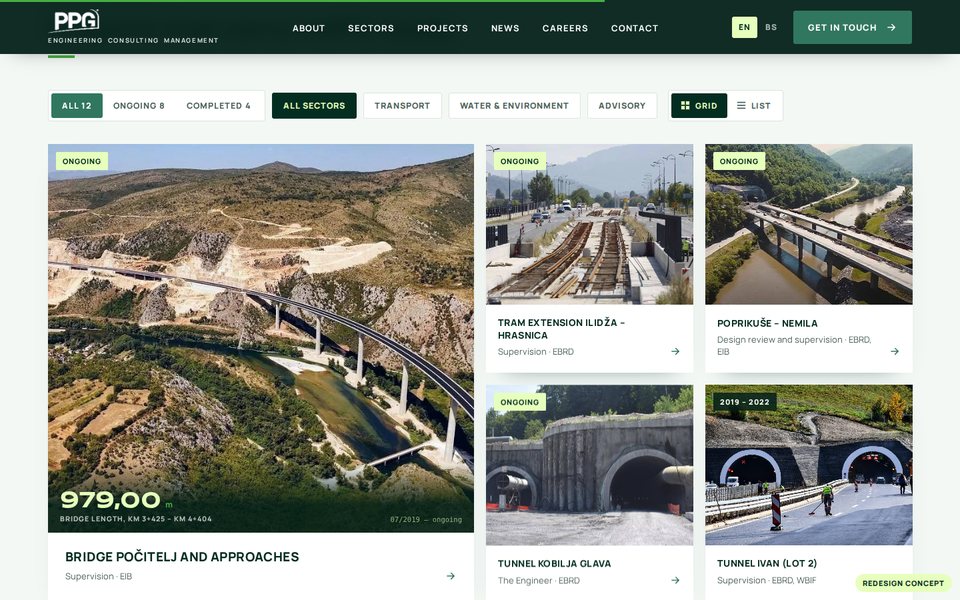960x600 pixels.
Task: Switch to Grid view
Action: pos(699,105)
